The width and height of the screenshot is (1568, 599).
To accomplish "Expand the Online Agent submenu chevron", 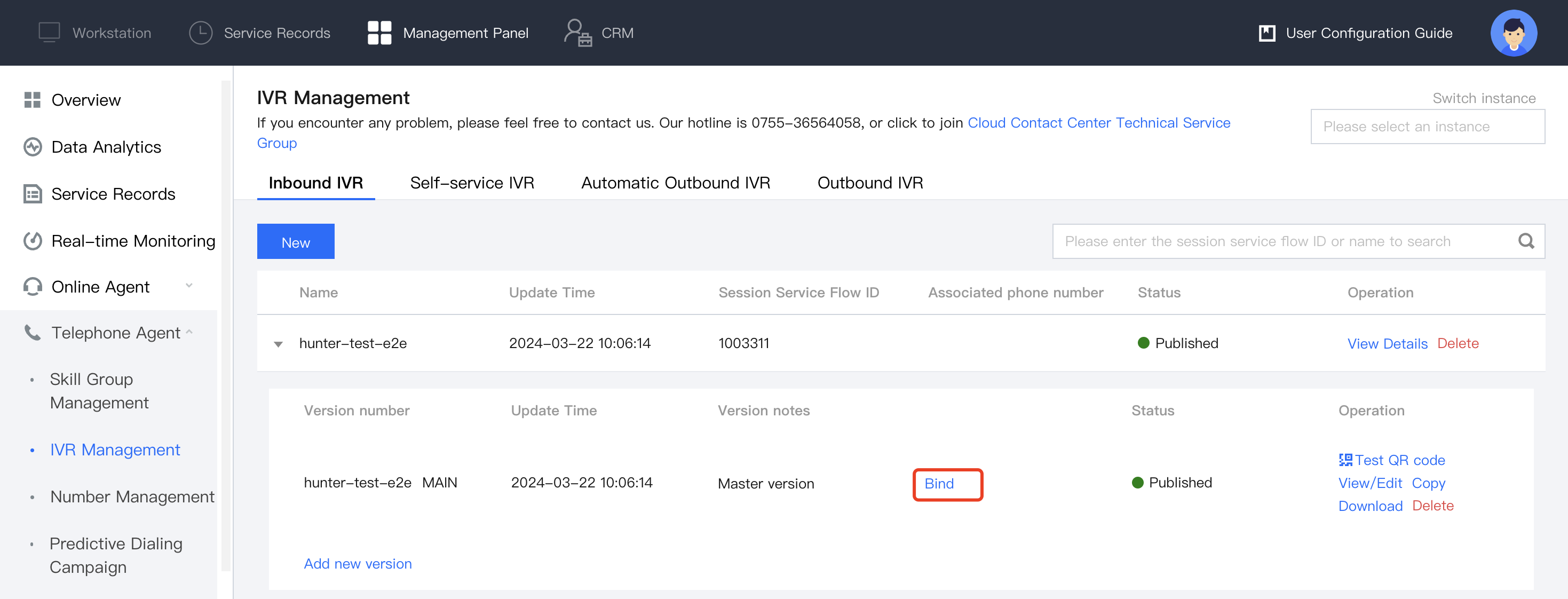I will coord(189,285).
